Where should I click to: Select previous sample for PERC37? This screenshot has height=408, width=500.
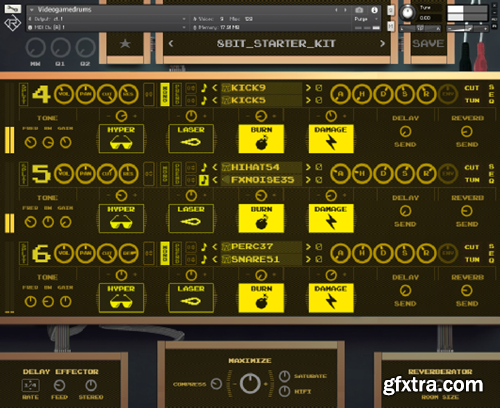(x=215, y=247)
